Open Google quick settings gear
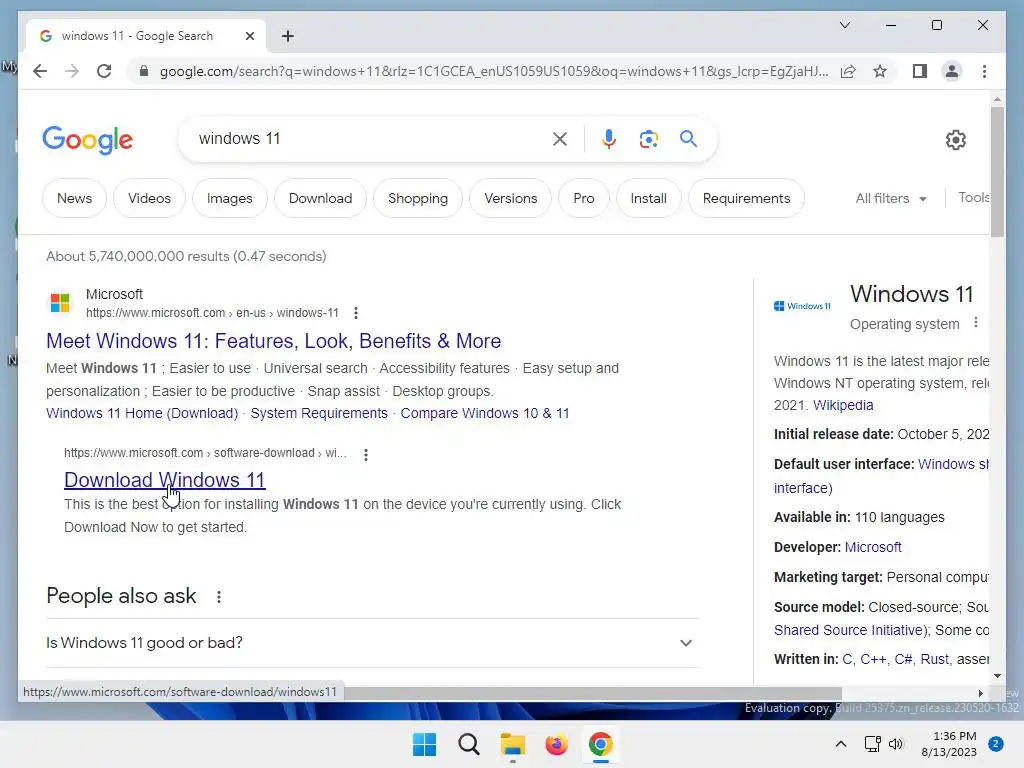This screenshot has height=768, width=1024. [955, 139]
